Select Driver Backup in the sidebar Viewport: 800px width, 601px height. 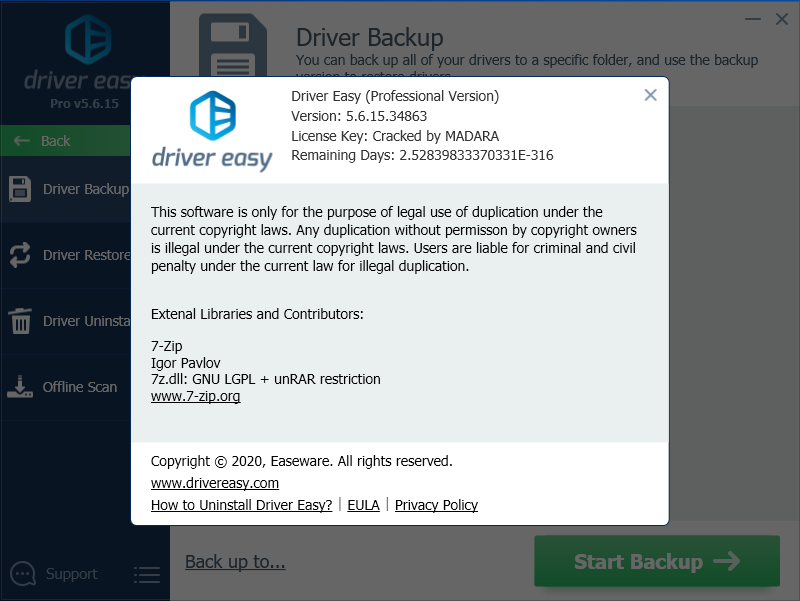(x=65, y=189)
